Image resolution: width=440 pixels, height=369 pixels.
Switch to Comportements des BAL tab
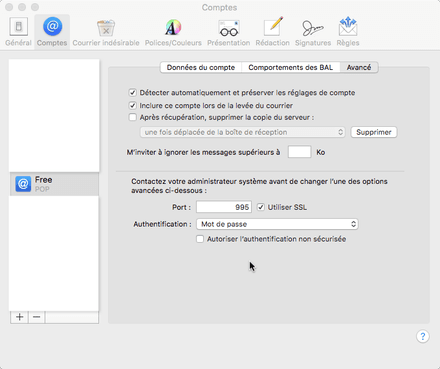[291, 68]
